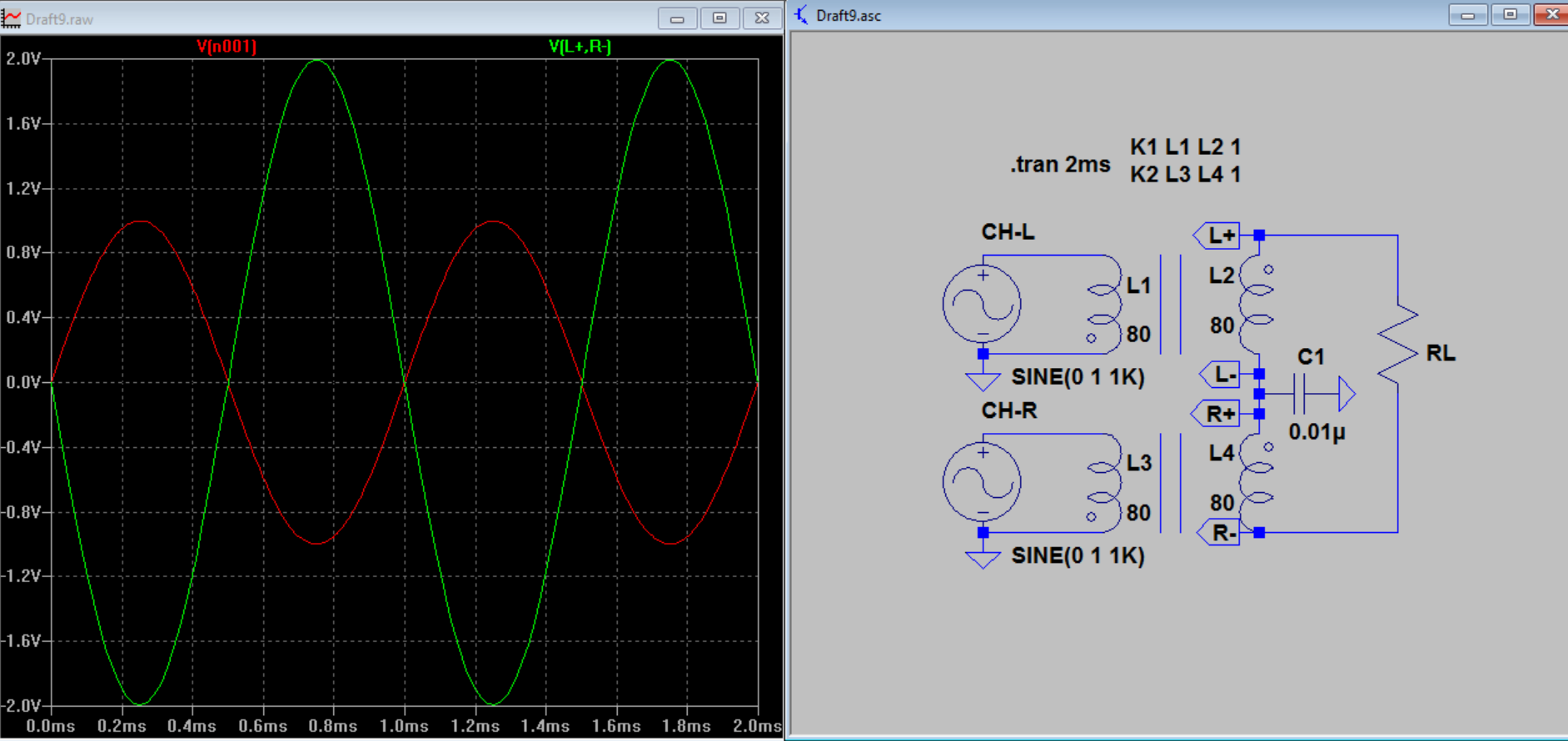Select resistor RL symbol
This screenshot has width=1568, height=741.
tap(1397, 344)
